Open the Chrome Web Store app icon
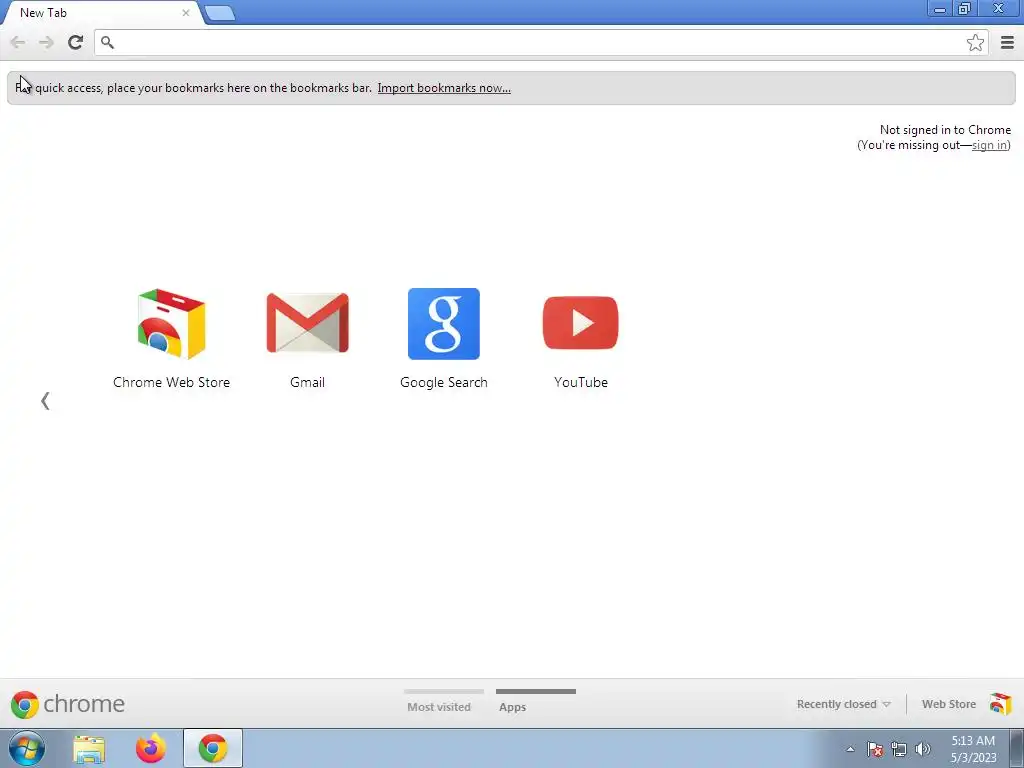This screenshot has height=768, width=1024. point(171,324)
